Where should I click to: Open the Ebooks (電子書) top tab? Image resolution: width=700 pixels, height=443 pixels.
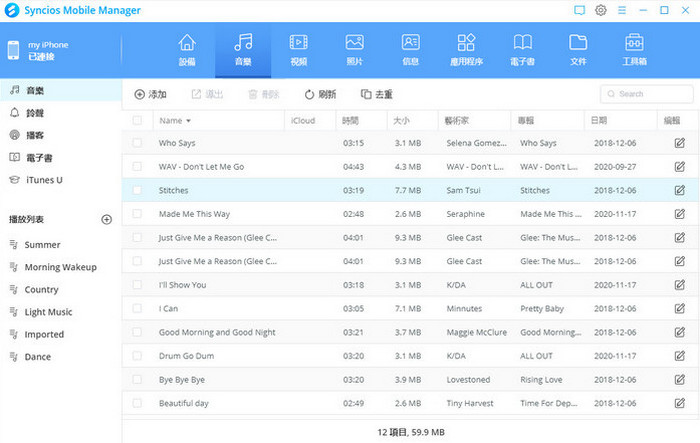pos(522,50)
